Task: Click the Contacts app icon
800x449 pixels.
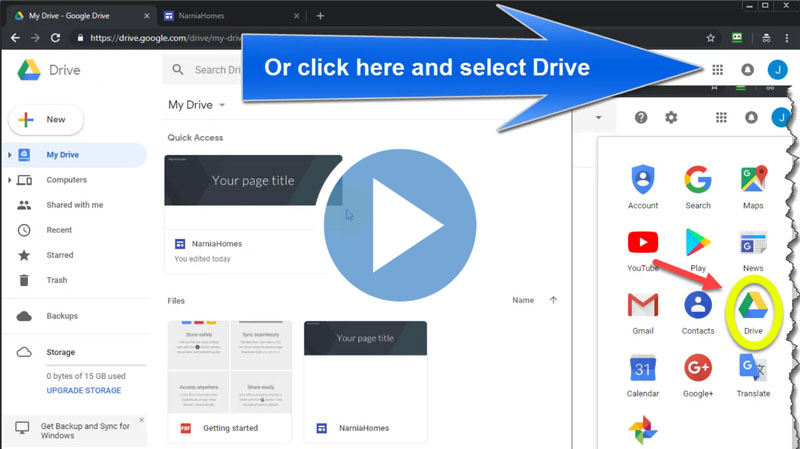Action: [x=698, y=309]
